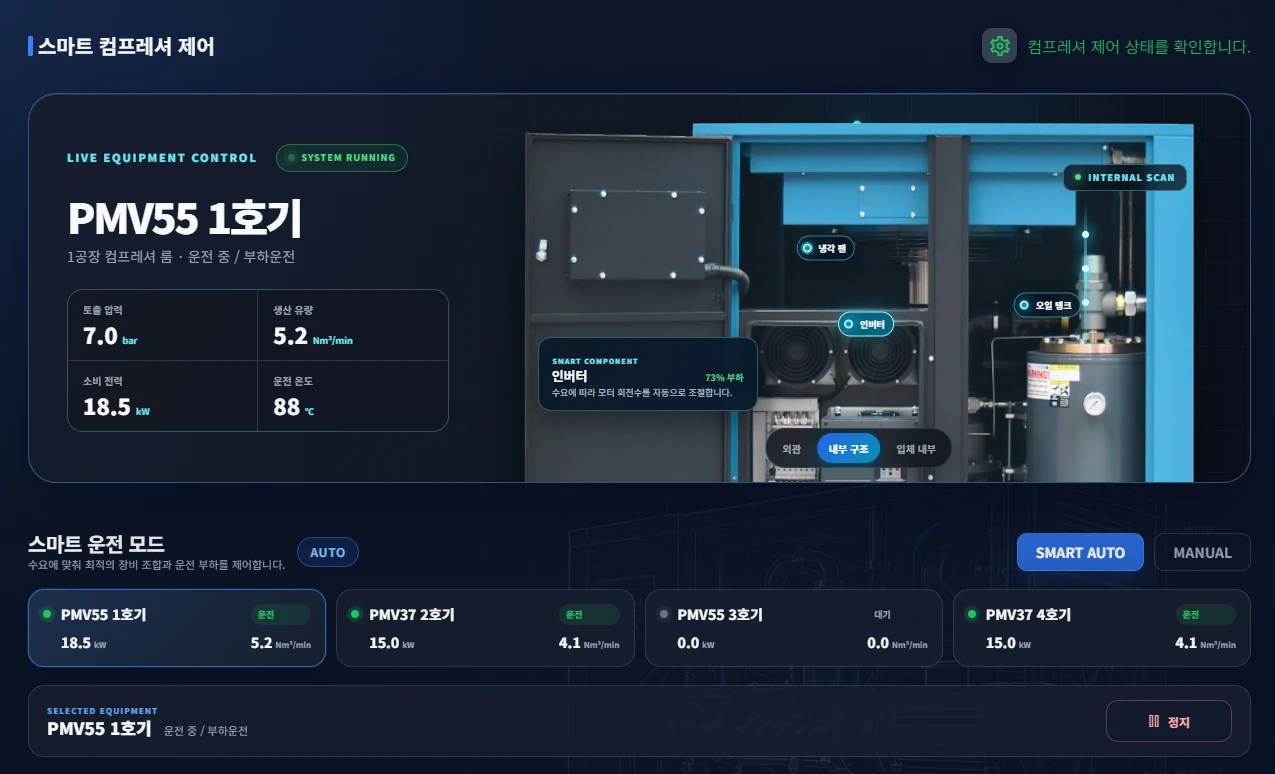Switch to SMART AUTO mode
This screenshot has width=1275, height=774.
coord(1080,552)
